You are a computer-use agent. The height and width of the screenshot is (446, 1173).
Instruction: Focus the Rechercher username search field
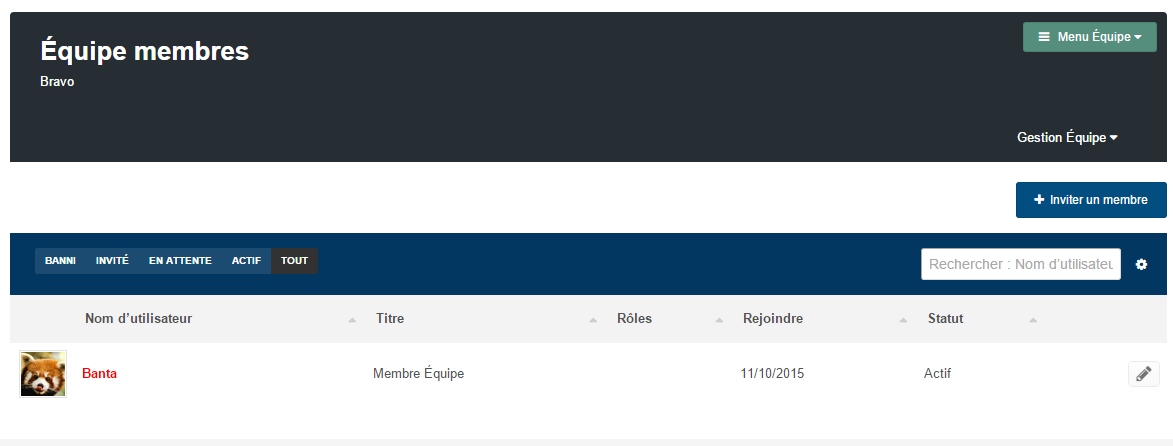pos(1020,264)
